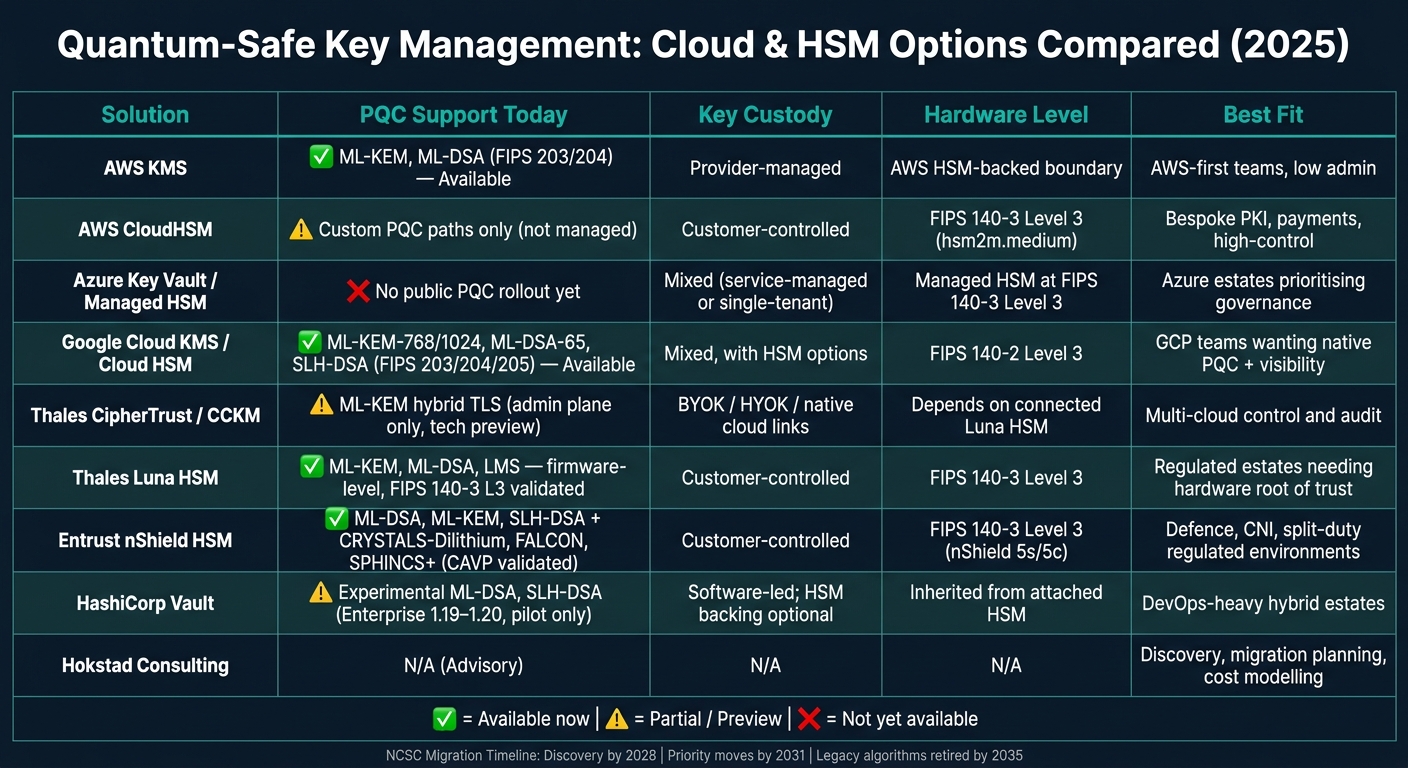Click the 'Thales Luna HSM' solution name
The height and width of the screenshot is (768, 1408).
coord(145,477)
